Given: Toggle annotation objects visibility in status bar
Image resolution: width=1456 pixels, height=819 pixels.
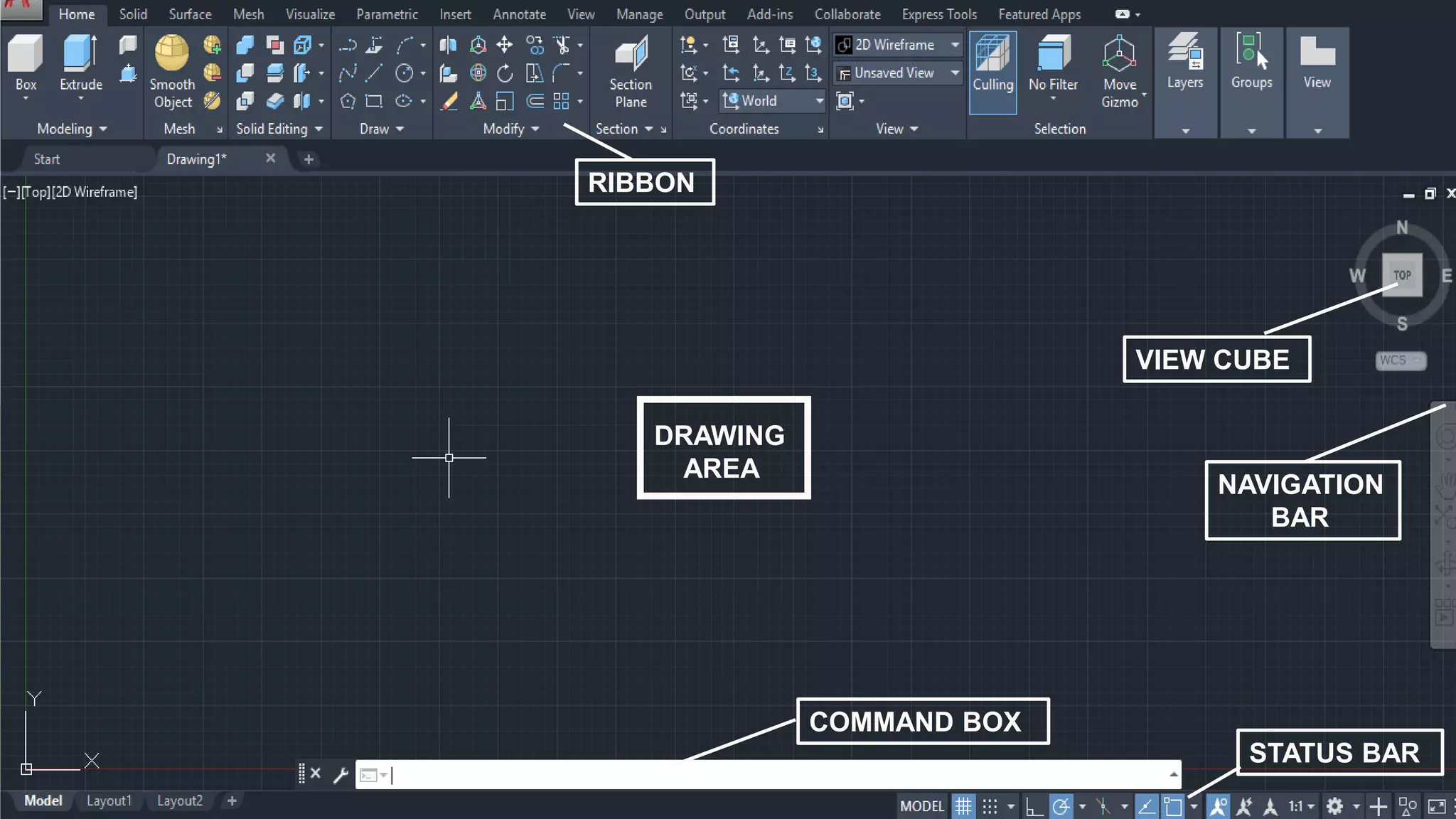Looking at the screenshot, I should tap(1218, 806).
